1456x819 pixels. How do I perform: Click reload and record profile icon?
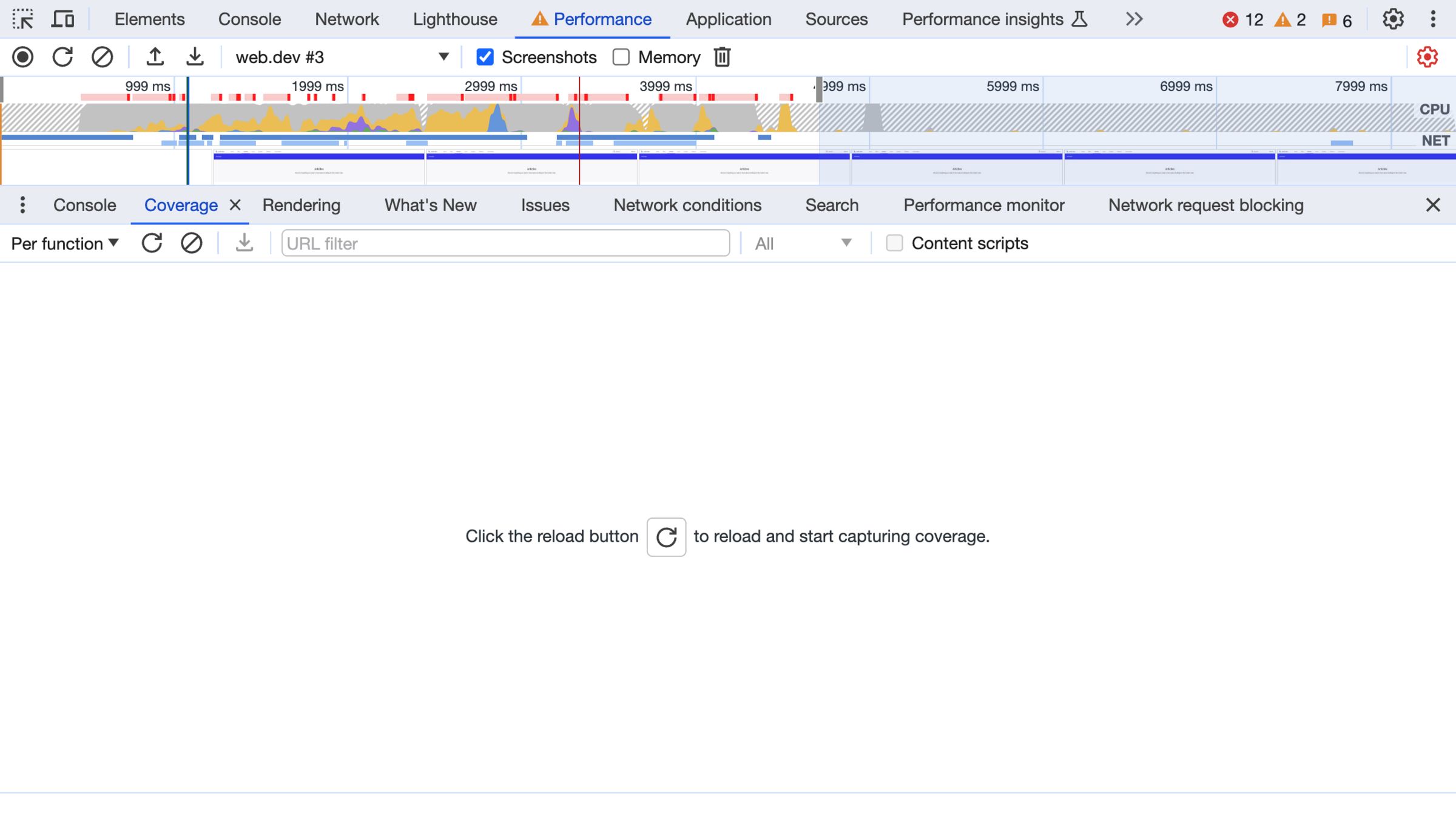click(62, 57)
